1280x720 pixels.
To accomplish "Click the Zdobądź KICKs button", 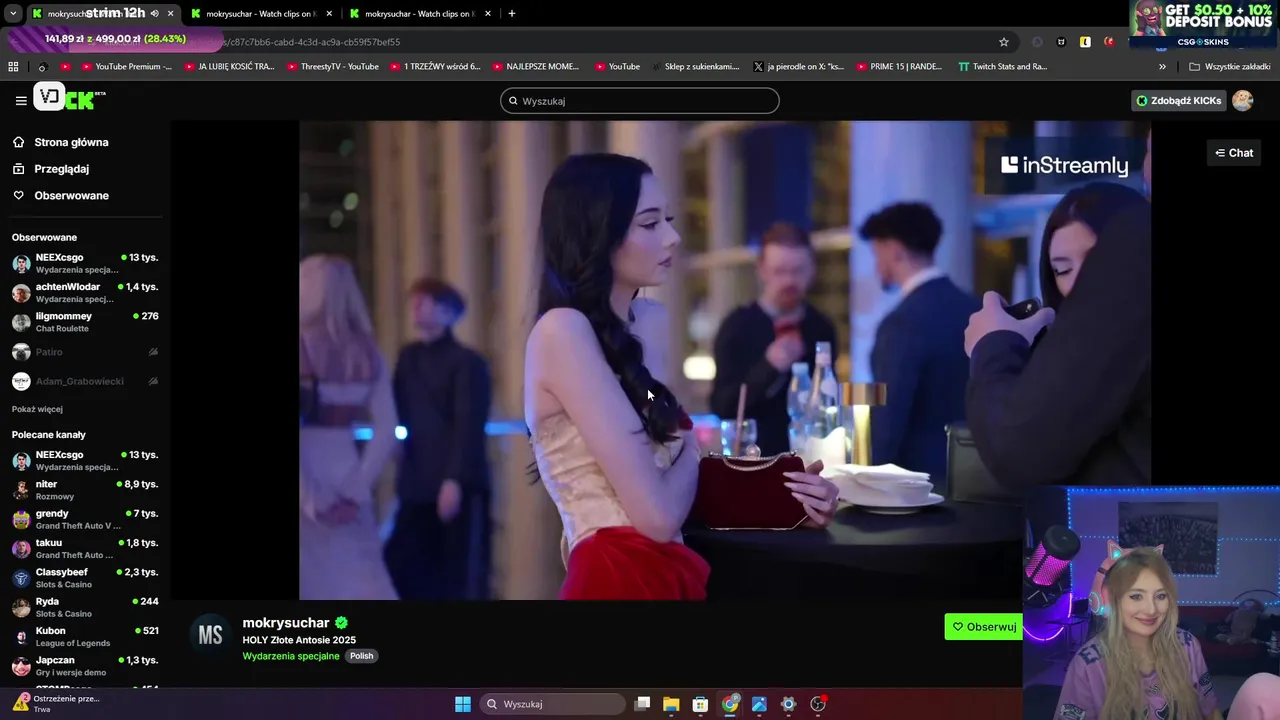I will (x=1178, y=100).
